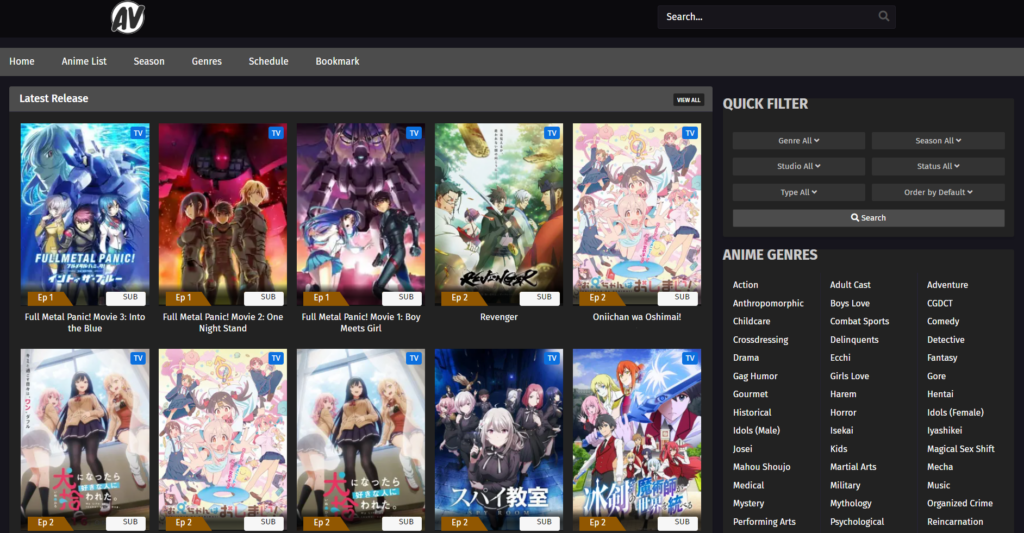Viewport: 1024px width, 533px height.
Task: Select the Mecha genre
Action: click(940, 467)
